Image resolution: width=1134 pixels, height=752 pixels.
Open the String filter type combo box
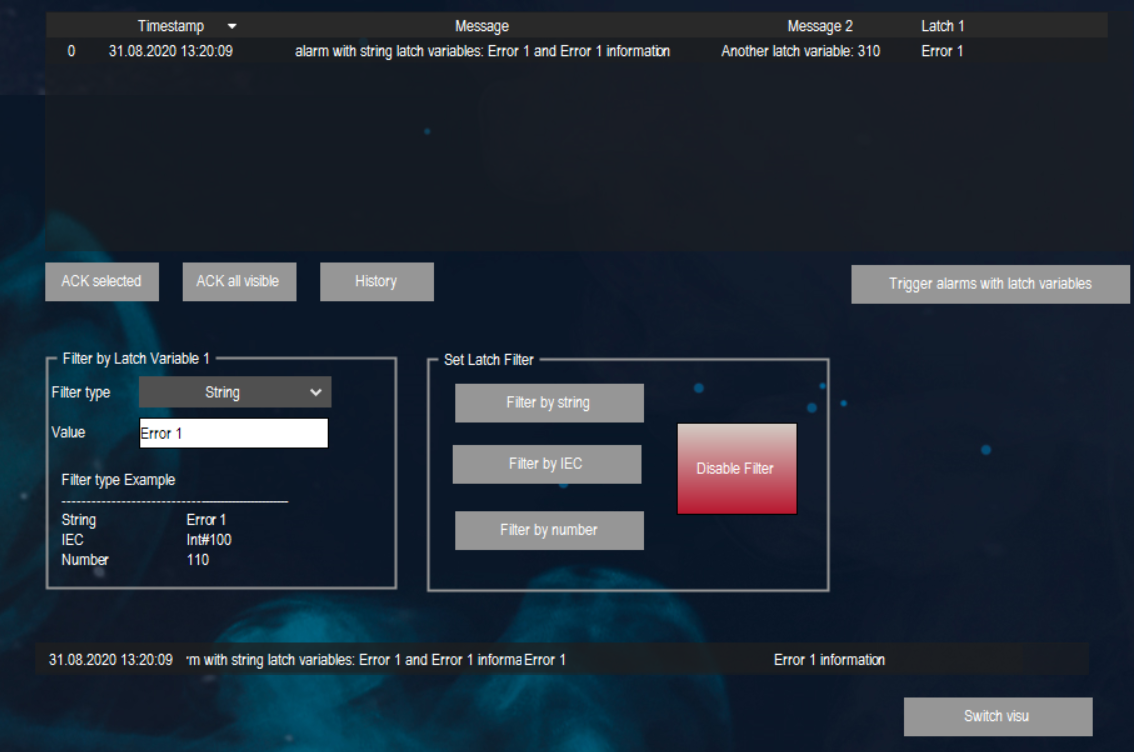[223, 393]
